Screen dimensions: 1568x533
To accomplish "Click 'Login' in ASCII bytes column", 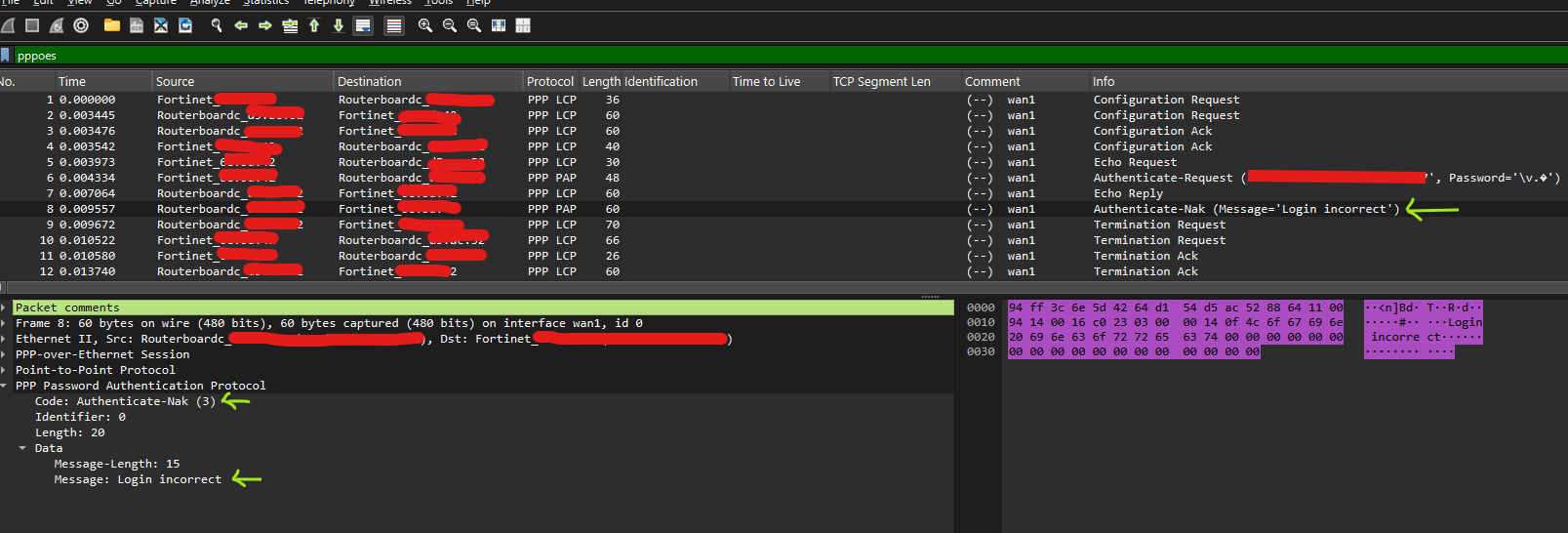I will 1465,322.
